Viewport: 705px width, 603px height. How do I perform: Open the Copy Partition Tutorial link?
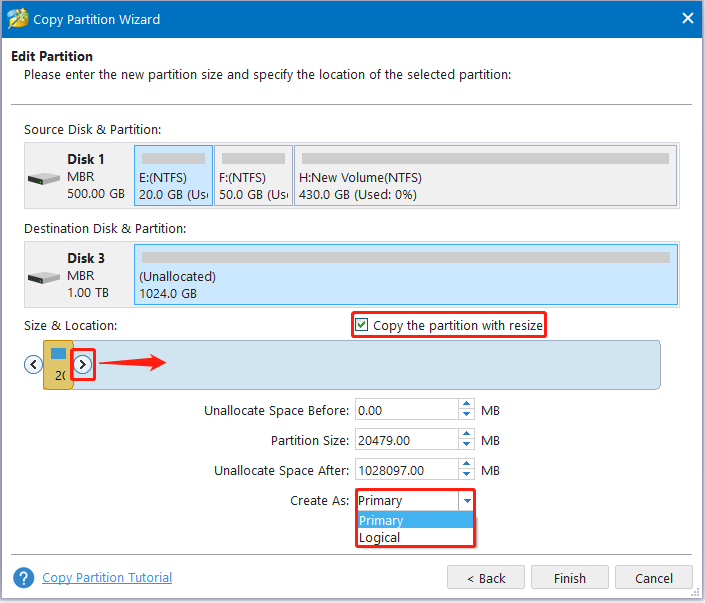(107, 577)
